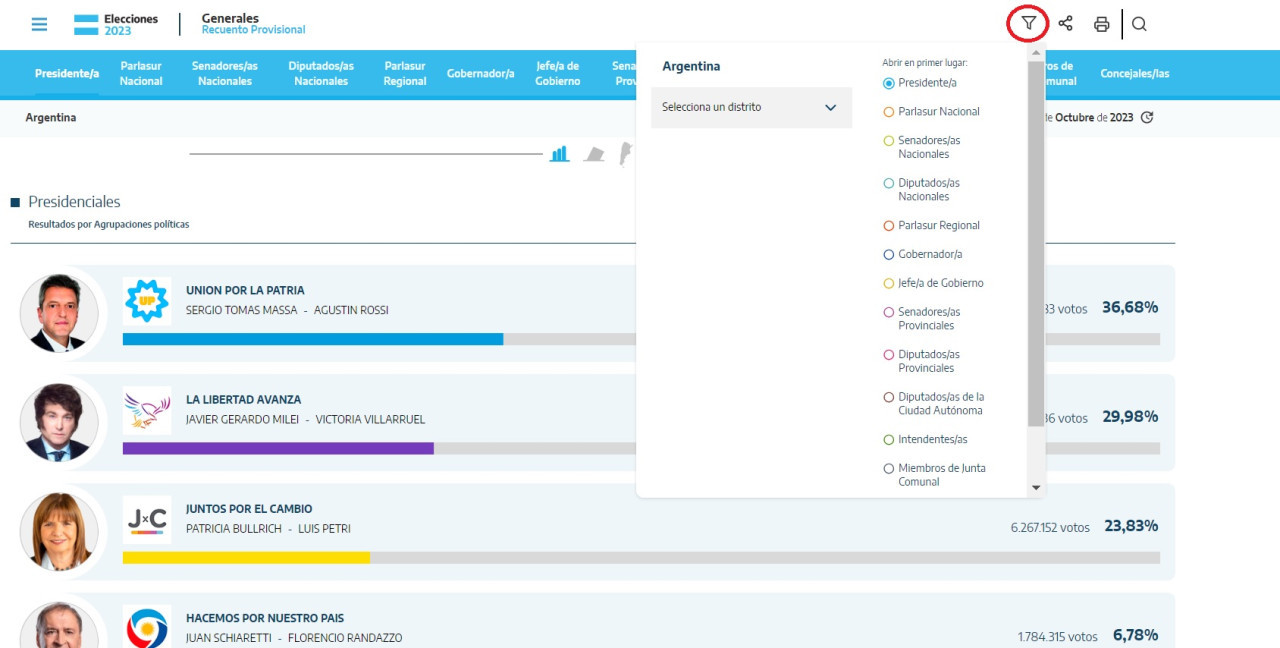Viewport: 1280px width, 648px height.
Task: Click the purple La Libertad Avanza bar
Action: pyautogui.click(x=278, y=448)
